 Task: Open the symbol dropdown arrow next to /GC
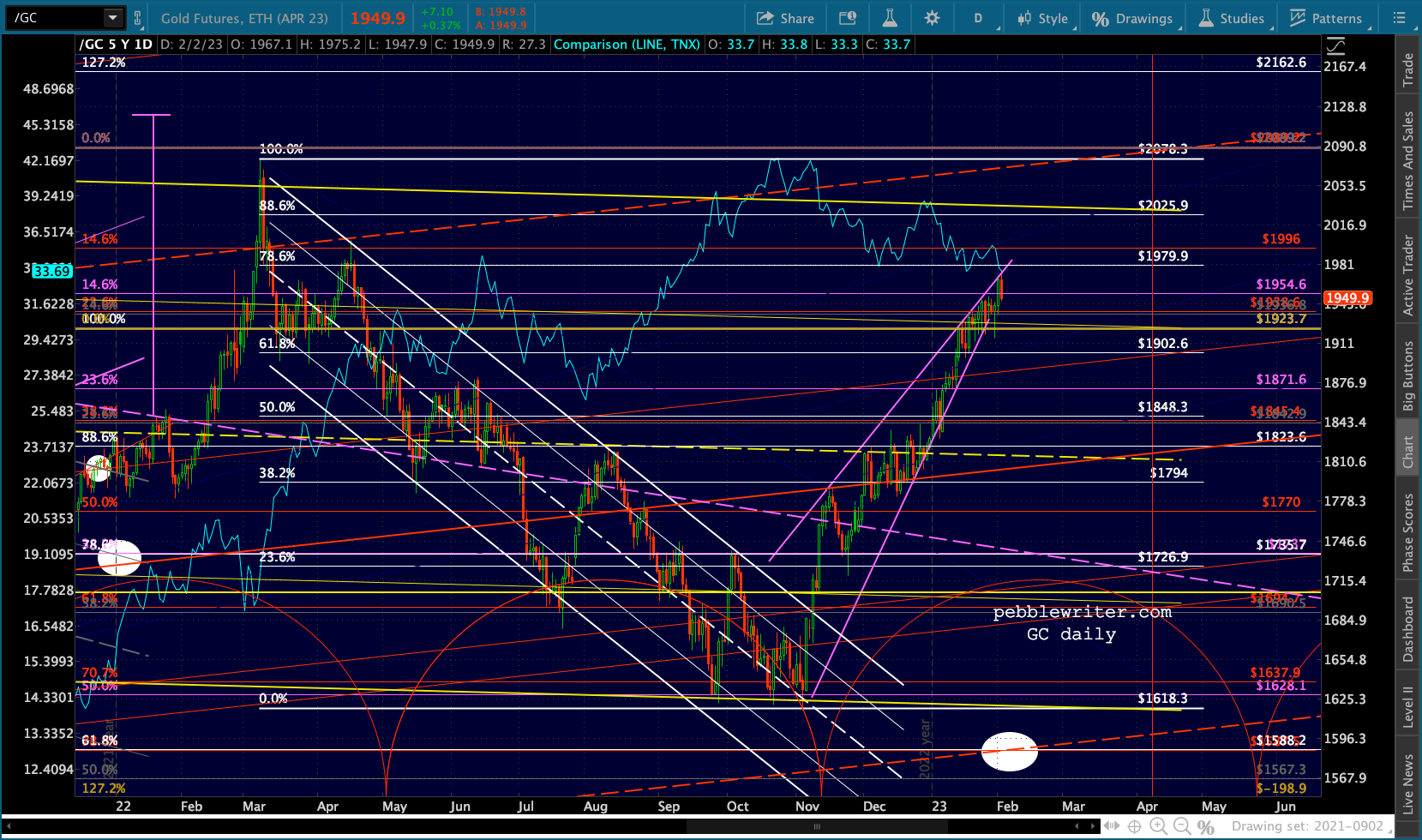113,17
